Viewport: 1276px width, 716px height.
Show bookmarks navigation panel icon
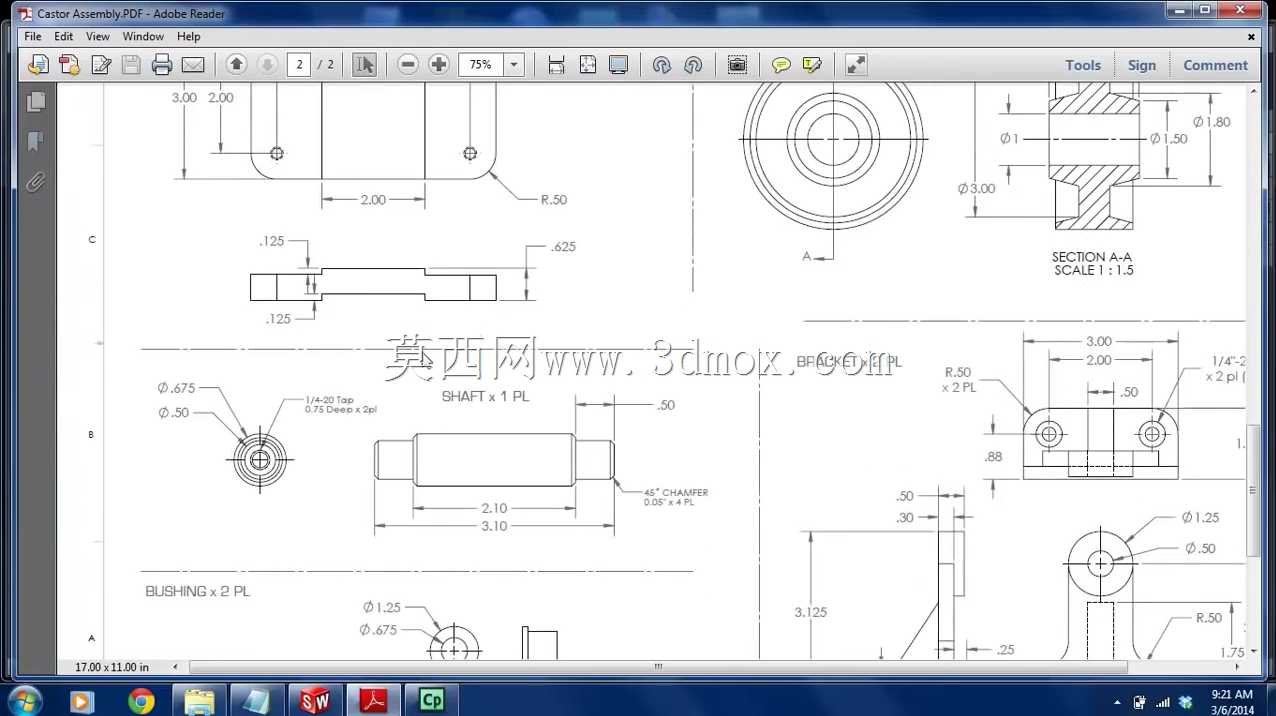coord(36,142)
